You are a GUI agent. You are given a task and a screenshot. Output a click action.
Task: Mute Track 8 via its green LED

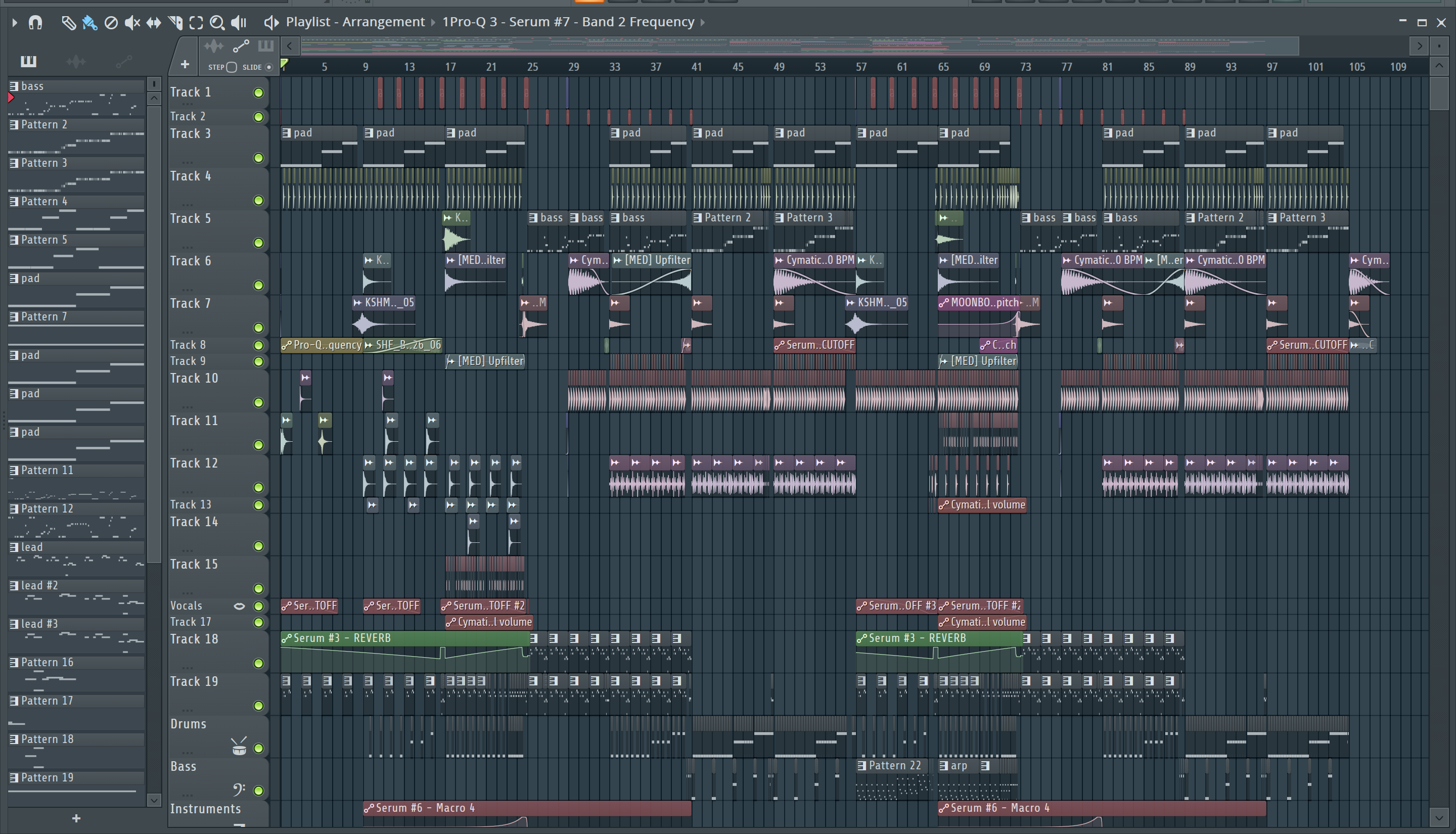(258, 345)
